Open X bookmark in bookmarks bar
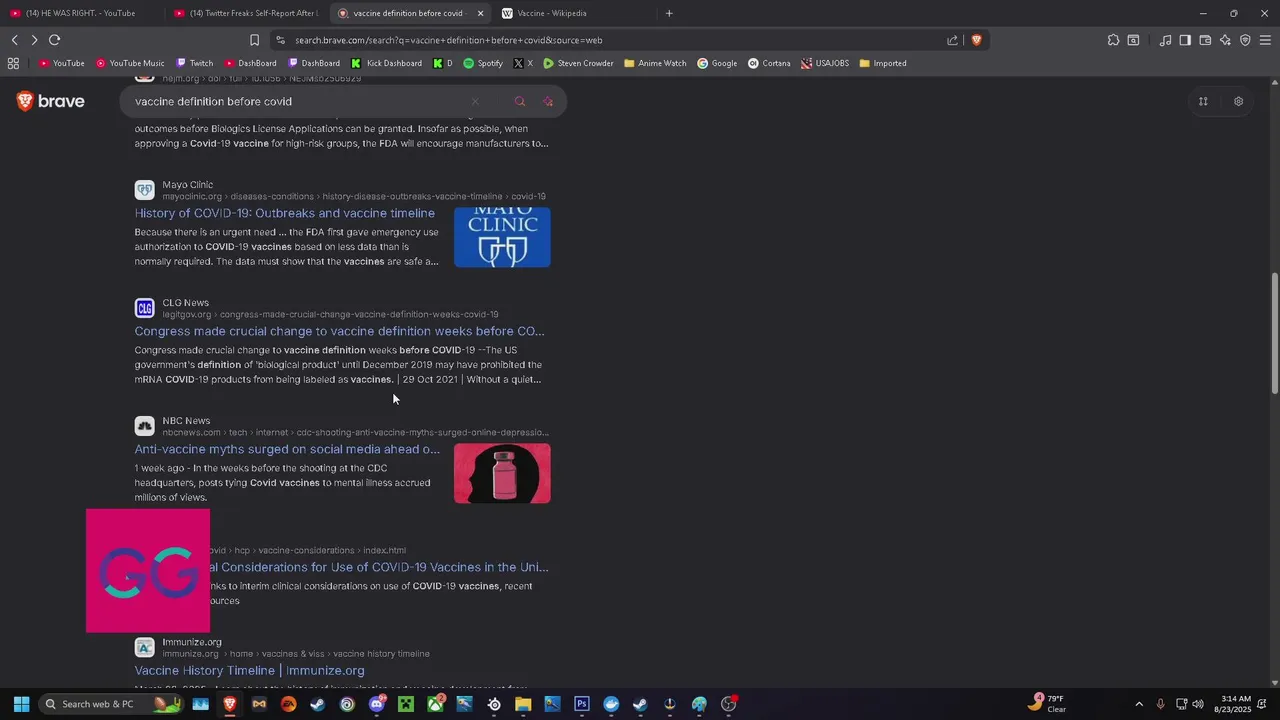 point(523,63)
